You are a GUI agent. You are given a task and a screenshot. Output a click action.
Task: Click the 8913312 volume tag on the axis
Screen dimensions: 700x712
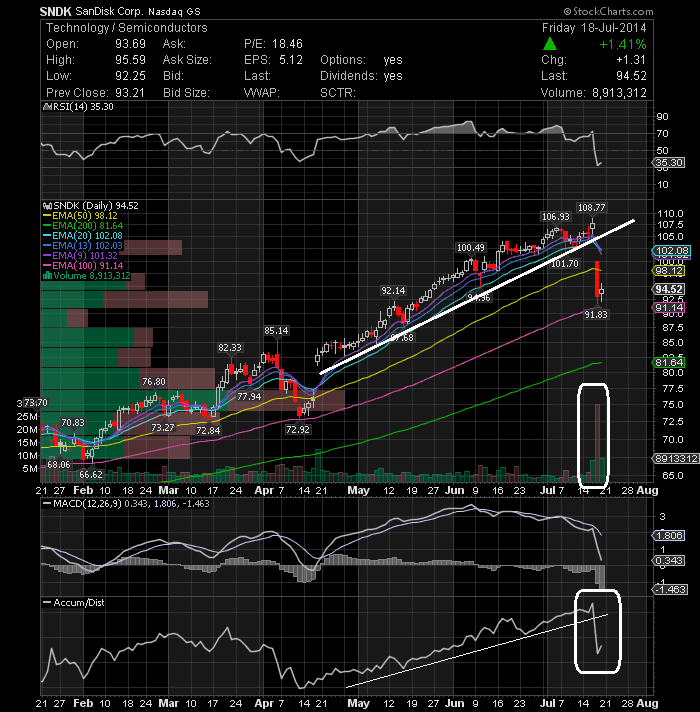[676, 459]
